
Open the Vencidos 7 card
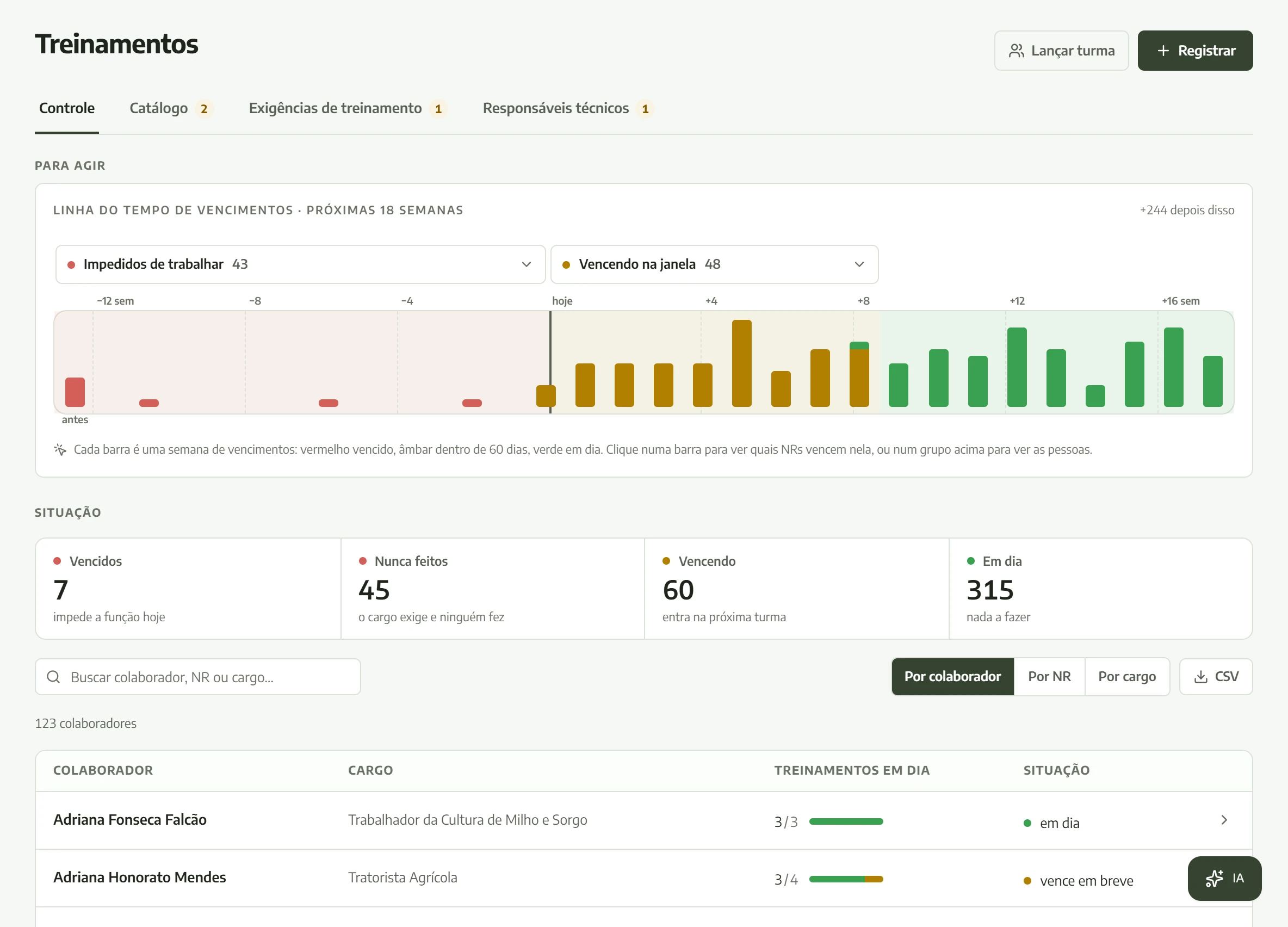click(x=188, y=589)
